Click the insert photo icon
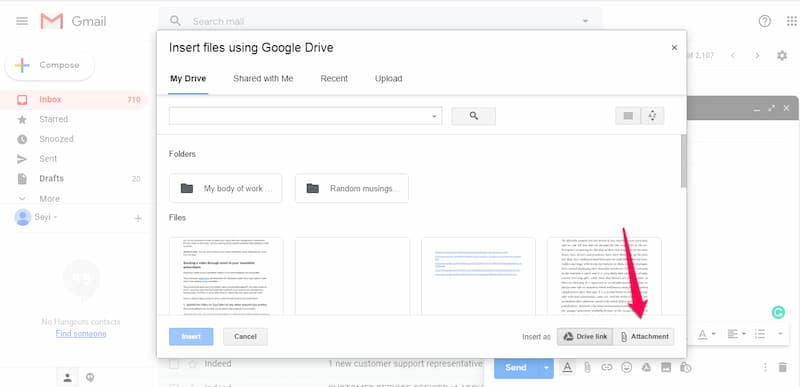This screenshot has height=387, width=800. tap(665, 367)
